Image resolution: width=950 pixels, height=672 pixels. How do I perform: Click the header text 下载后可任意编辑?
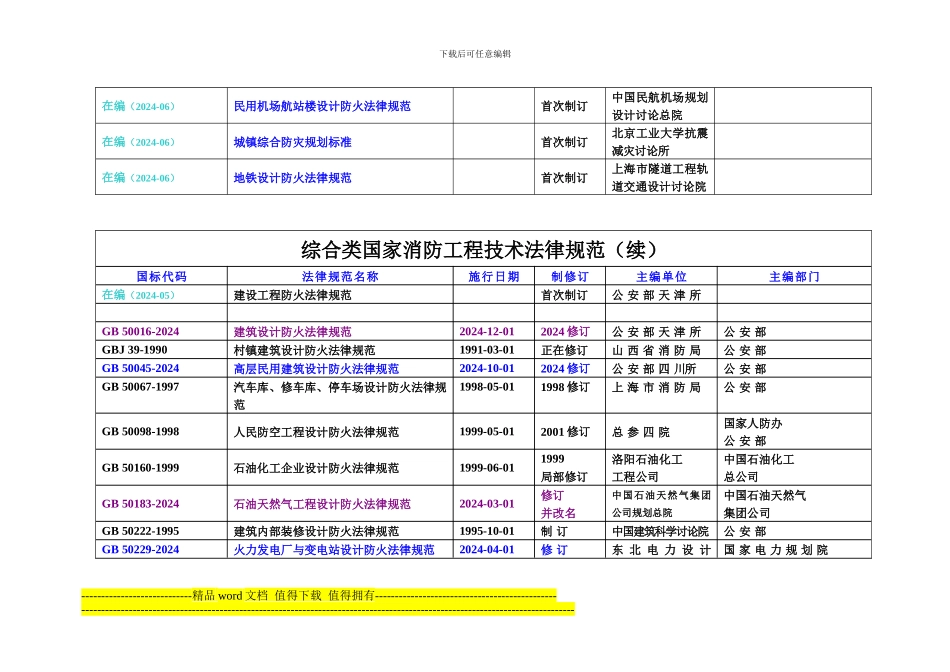[475, 54]
